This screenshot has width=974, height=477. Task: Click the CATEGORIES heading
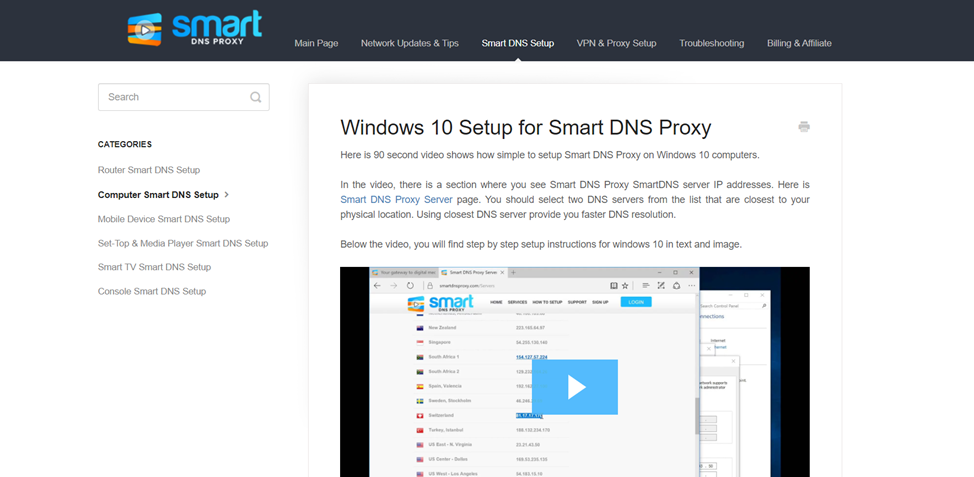click(x=125, y=144)
